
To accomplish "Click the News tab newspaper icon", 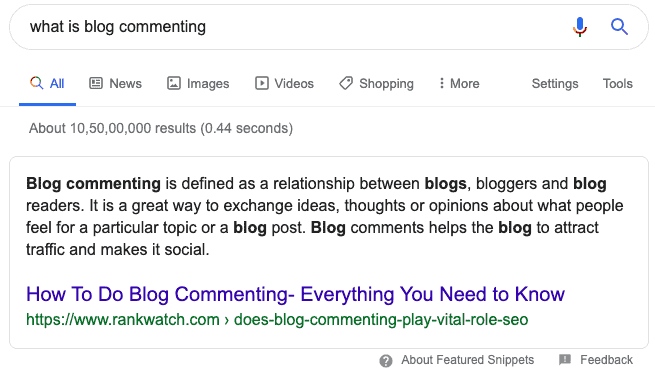I will pos(96,83).
